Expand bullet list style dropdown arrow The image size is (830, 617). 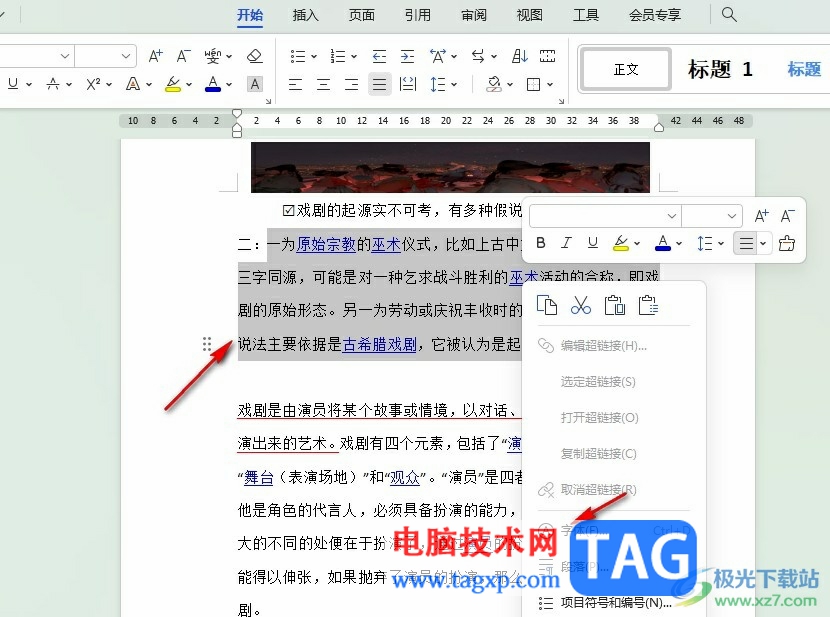point(314,56)
